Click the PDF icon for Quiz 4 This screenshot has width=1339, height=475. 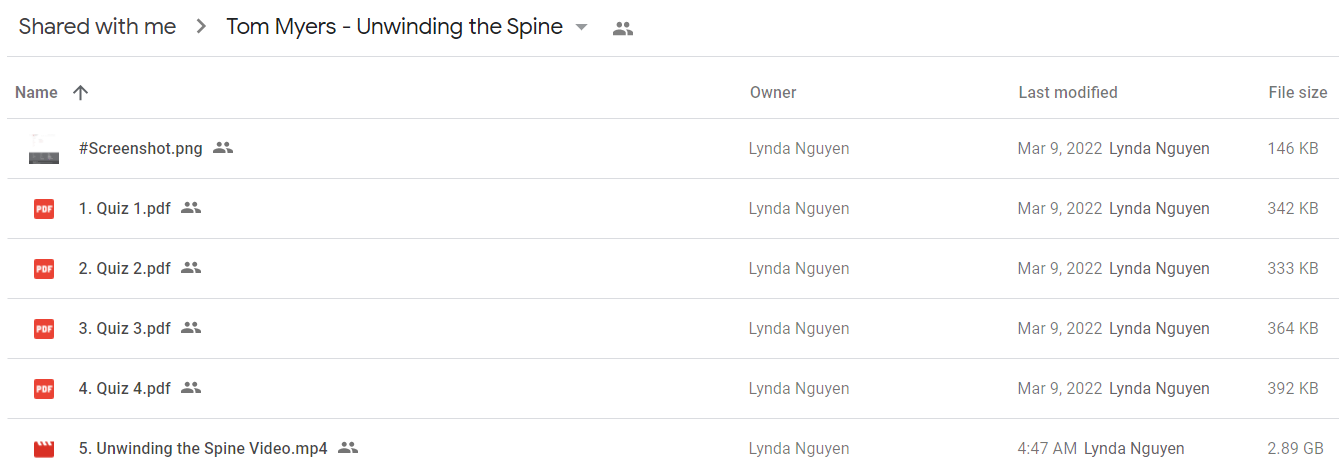click(x=44, y=389)
